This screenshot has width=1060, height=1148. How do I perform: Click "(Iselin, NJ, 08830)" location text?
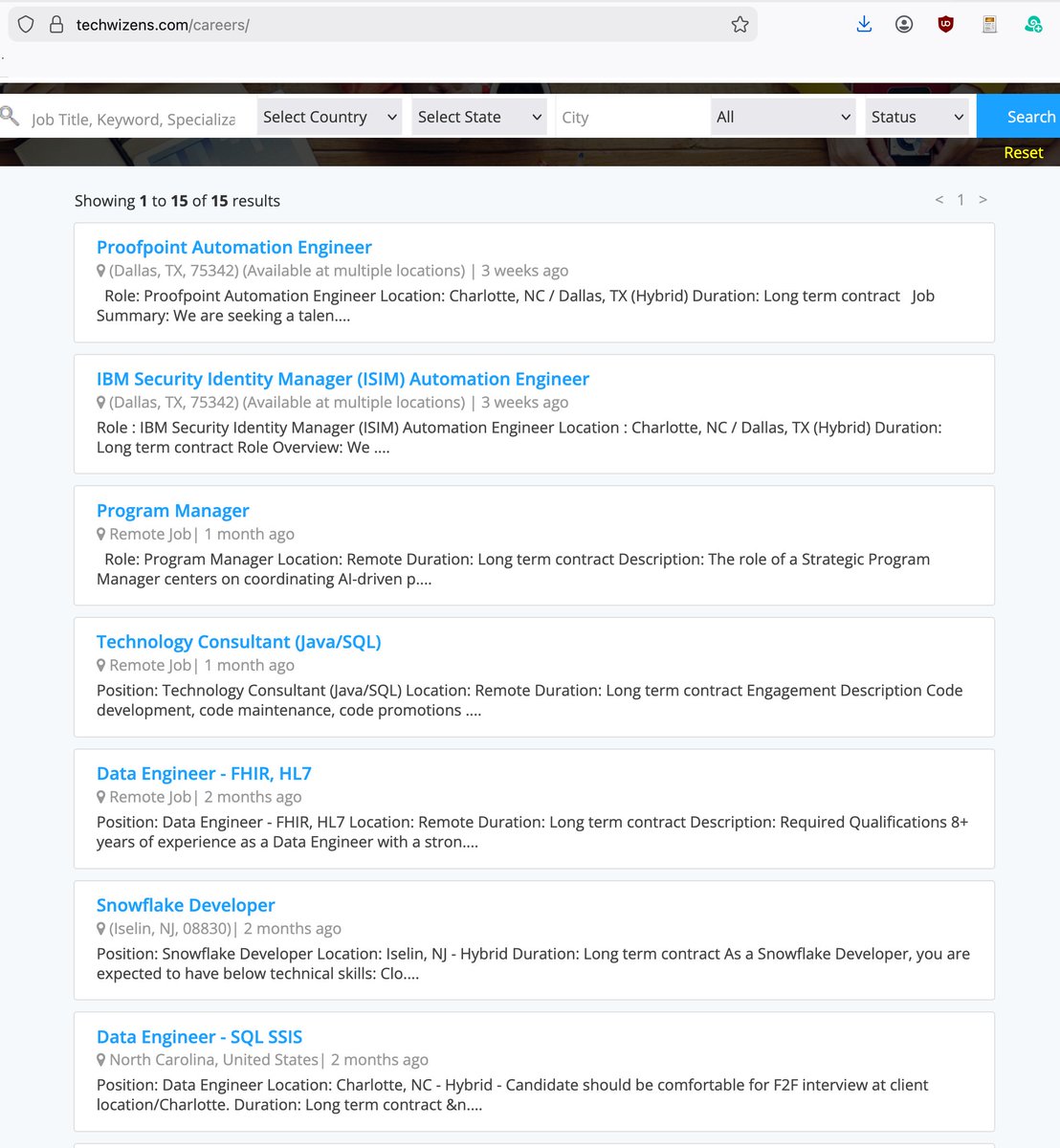[170, 928]
